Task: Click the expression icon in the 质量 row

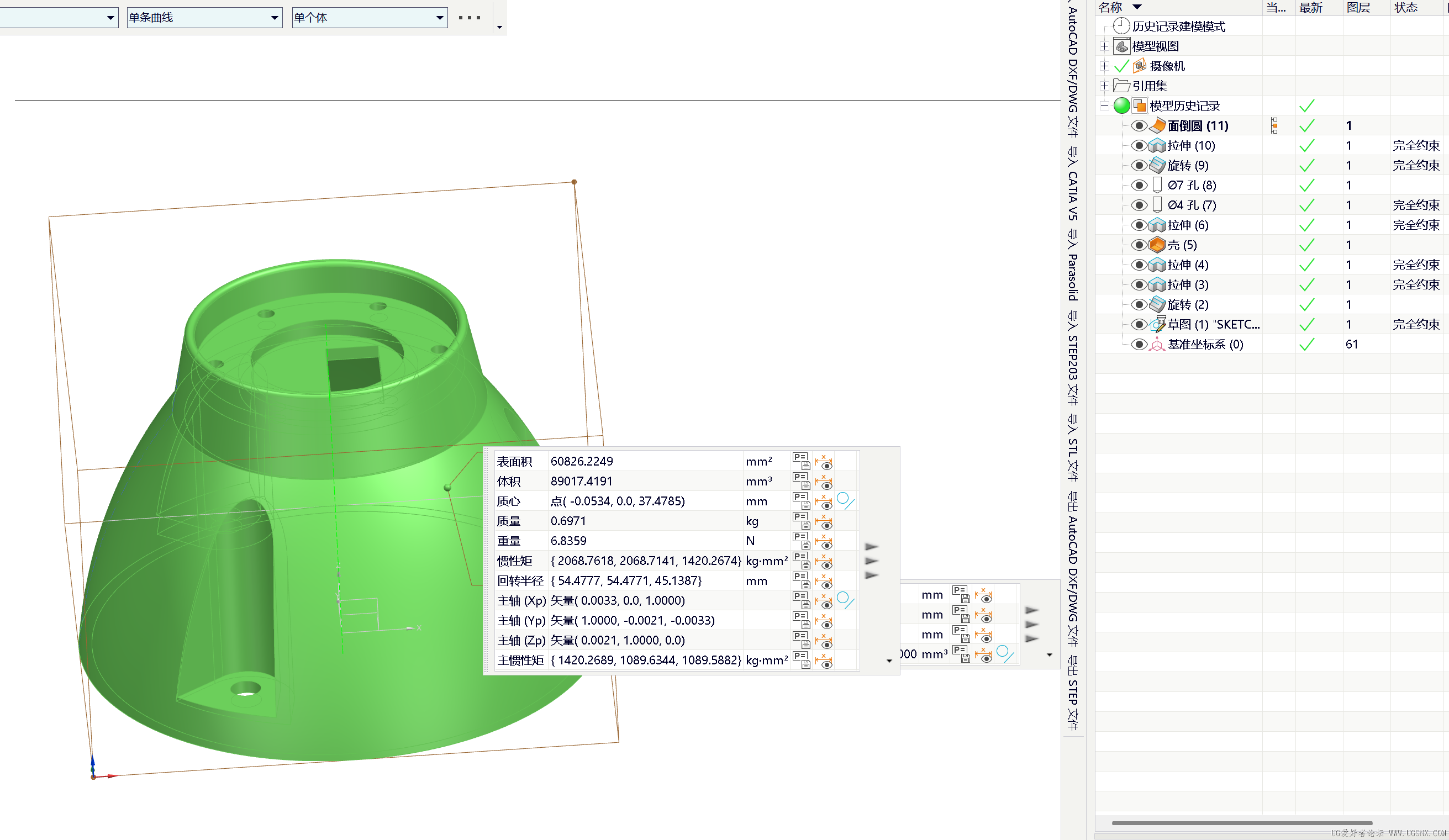Action: click(801, 521)
